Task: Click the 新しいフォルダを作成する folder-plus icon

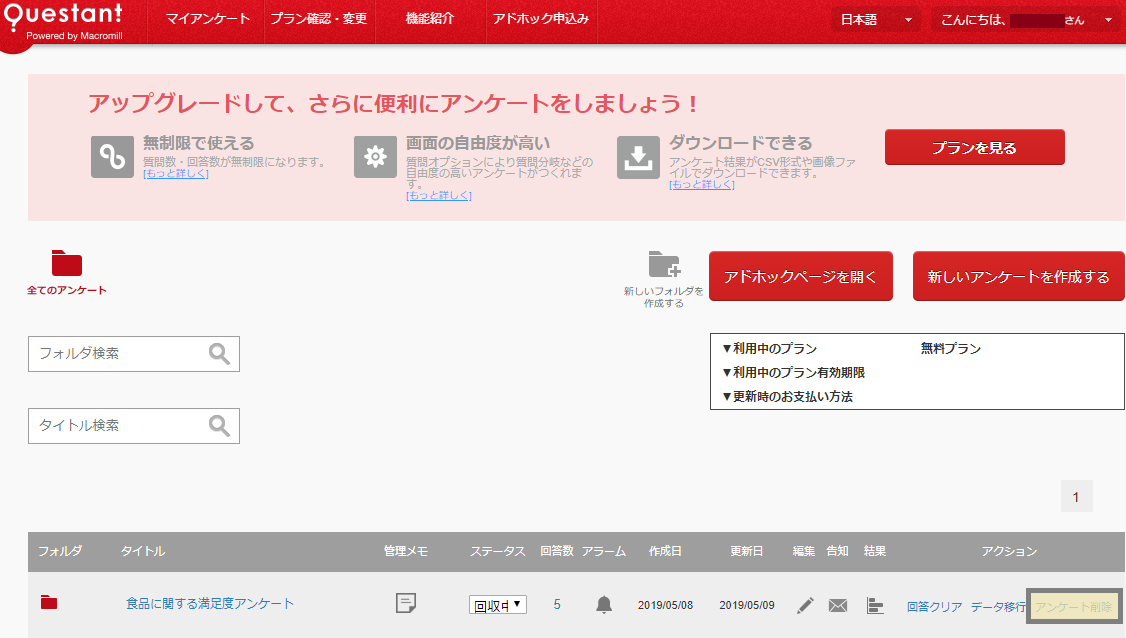Action: pos(664,264)
